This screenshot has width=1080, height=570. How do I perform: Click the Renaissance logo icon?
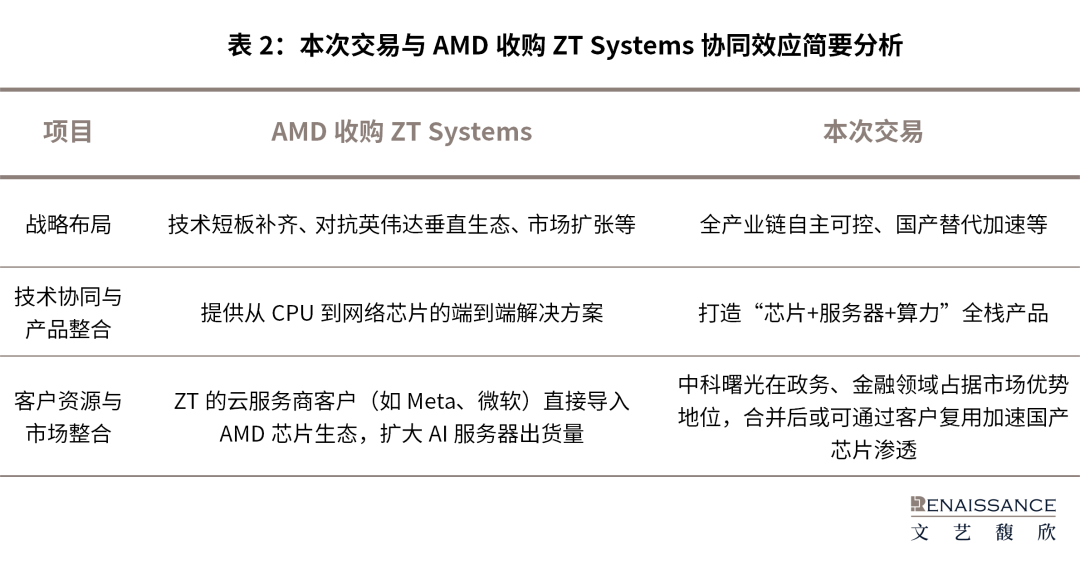click(x=917, y=505)
